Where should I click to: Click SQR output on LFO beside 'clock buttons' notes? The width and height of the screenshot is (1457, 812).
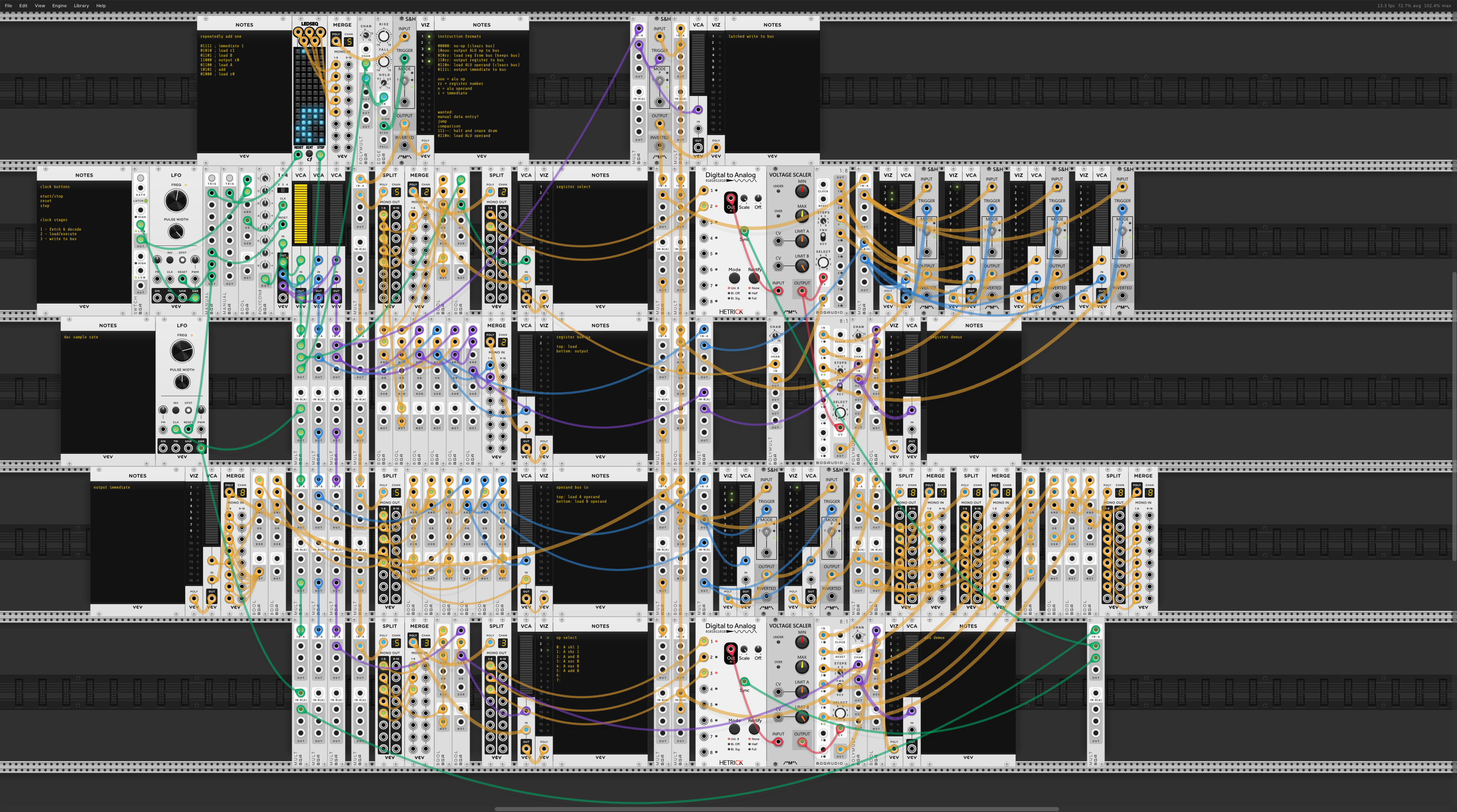pos(195,297)
